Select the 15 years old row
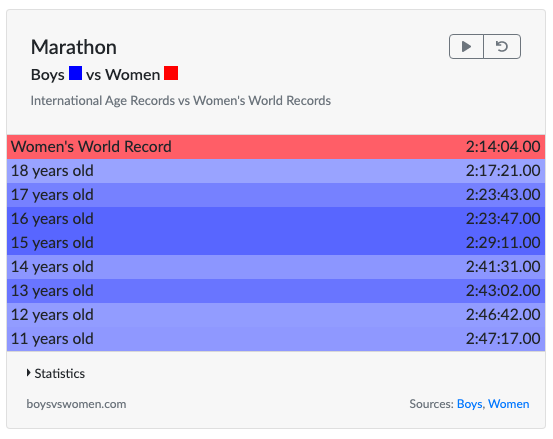This screenshot has width=553, height=439. (276, 243)
